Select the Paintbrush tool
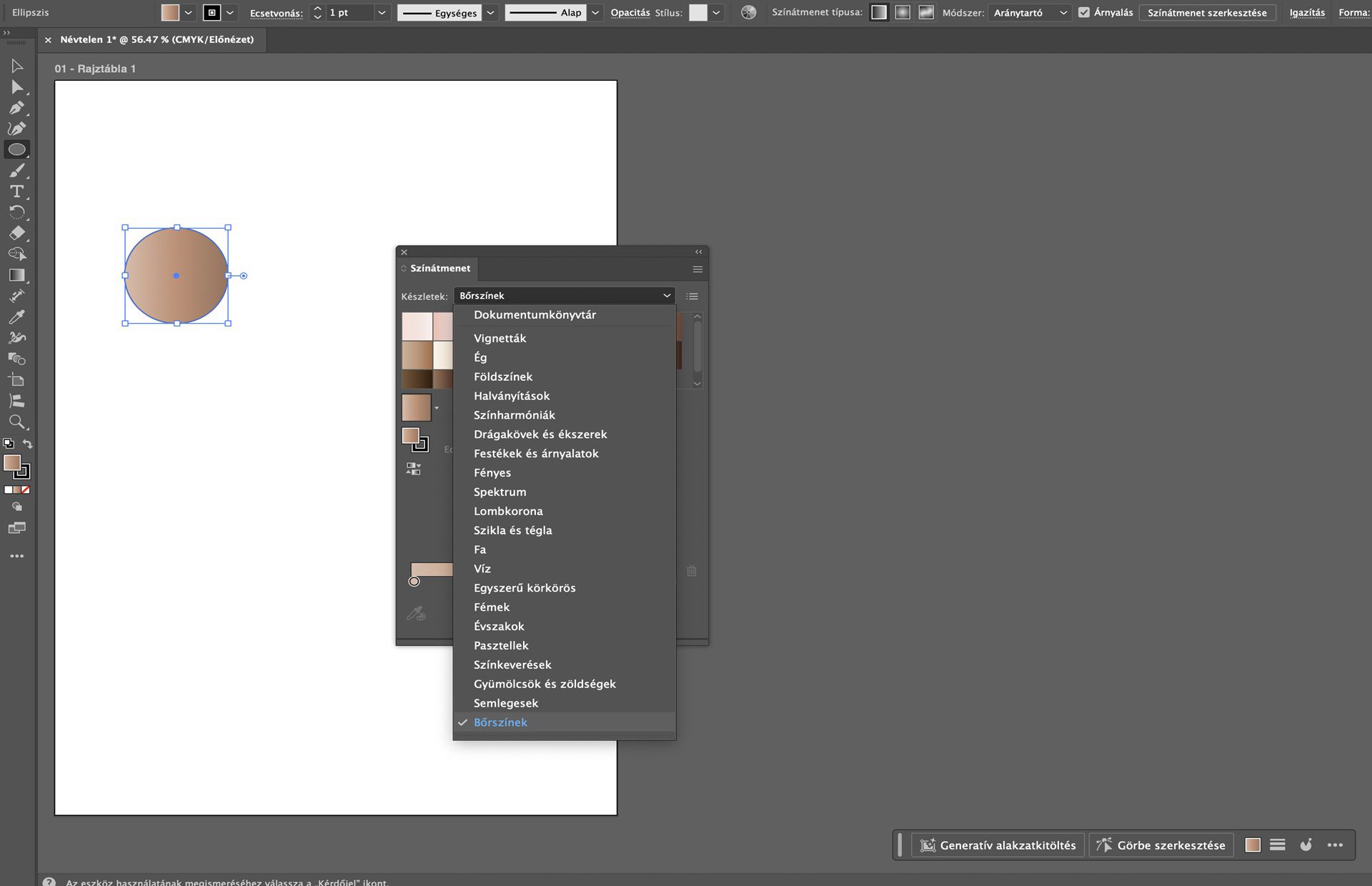The height and width of the screenshot is (886, 1372). coord(16,171)
